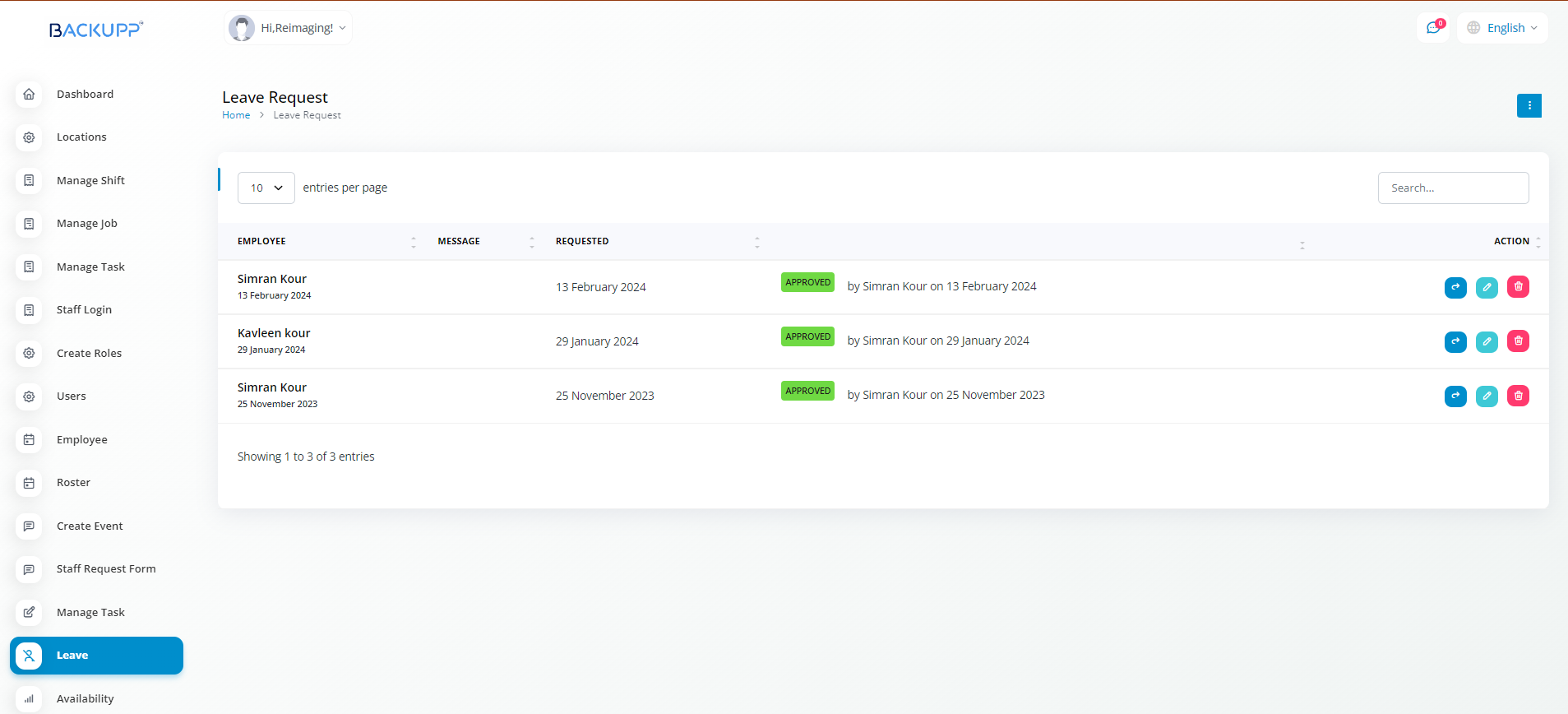This screenshot has width=1568, height=714.
Task: Expand the English language selector
Action: [x=1502, y=28]
